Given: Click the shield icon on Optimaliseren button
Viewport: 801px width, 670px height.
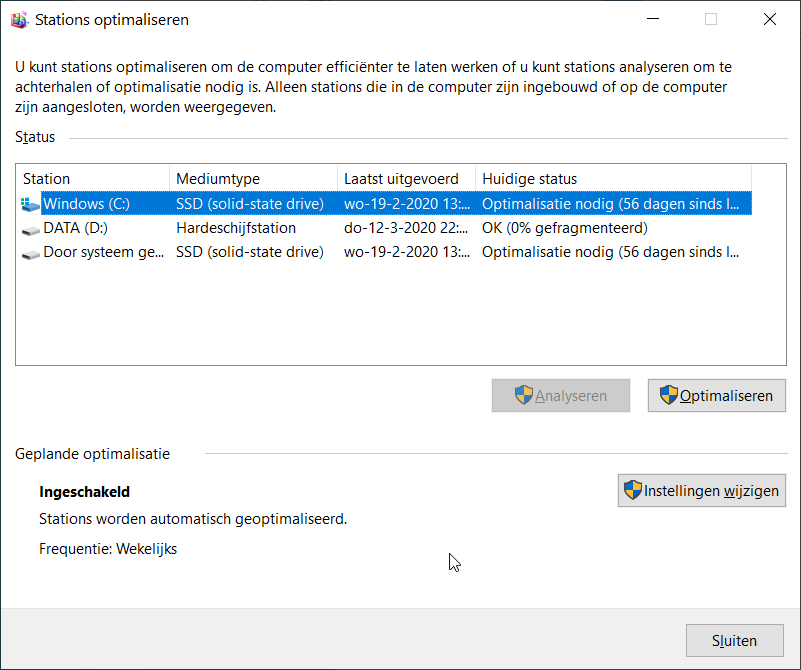Looking at the screenshot, I should pyautogui.click(x=668, y=395).
